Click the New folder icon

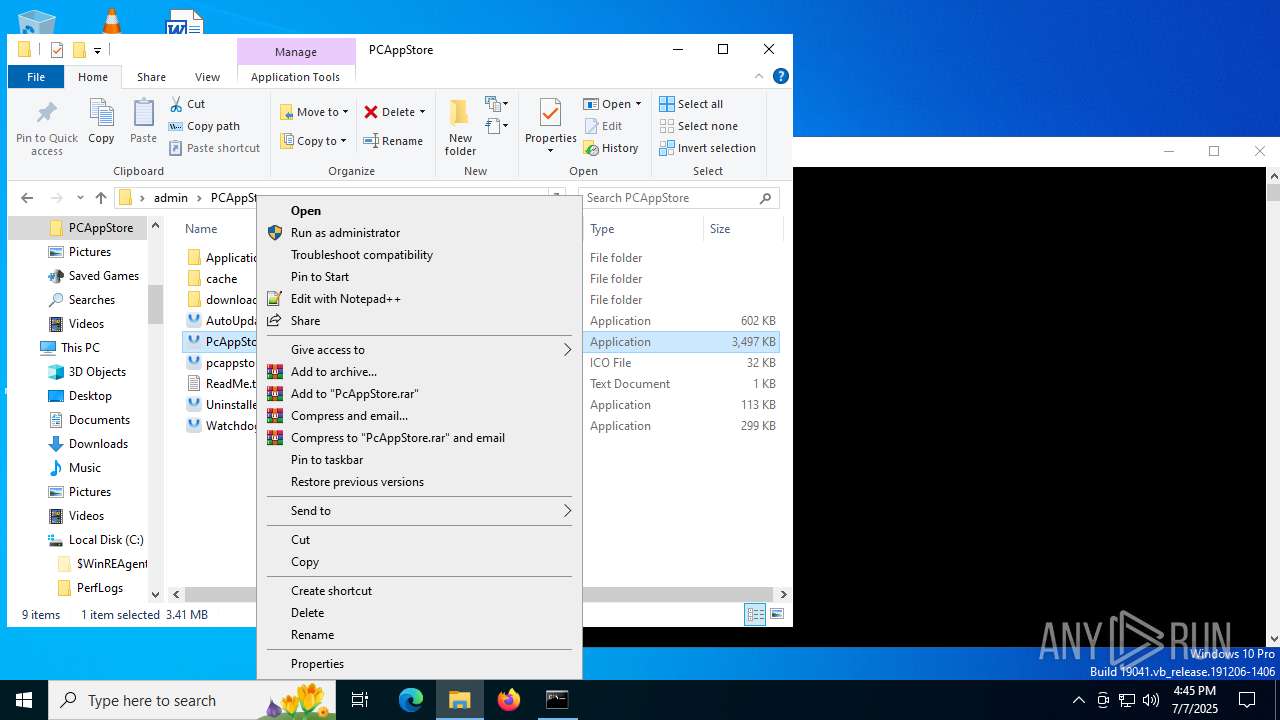[x=460, y=112]
